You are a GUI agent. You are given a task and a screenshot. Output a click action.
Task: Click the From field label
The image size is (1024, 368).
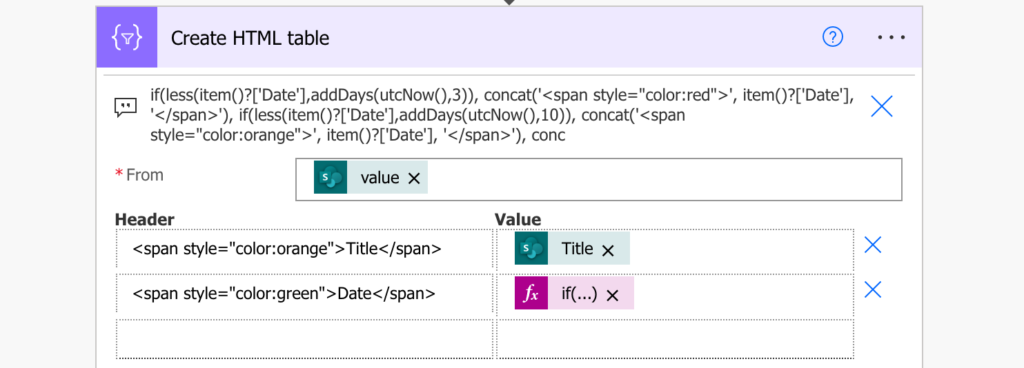(x=145, y=175)
